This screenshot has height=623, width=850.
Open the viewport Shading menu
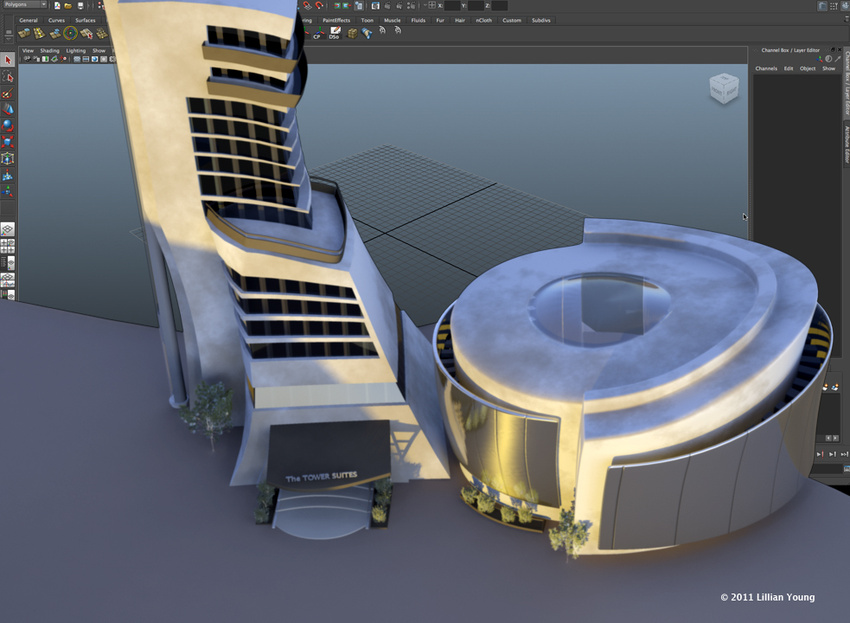click(x=49, y=50)
